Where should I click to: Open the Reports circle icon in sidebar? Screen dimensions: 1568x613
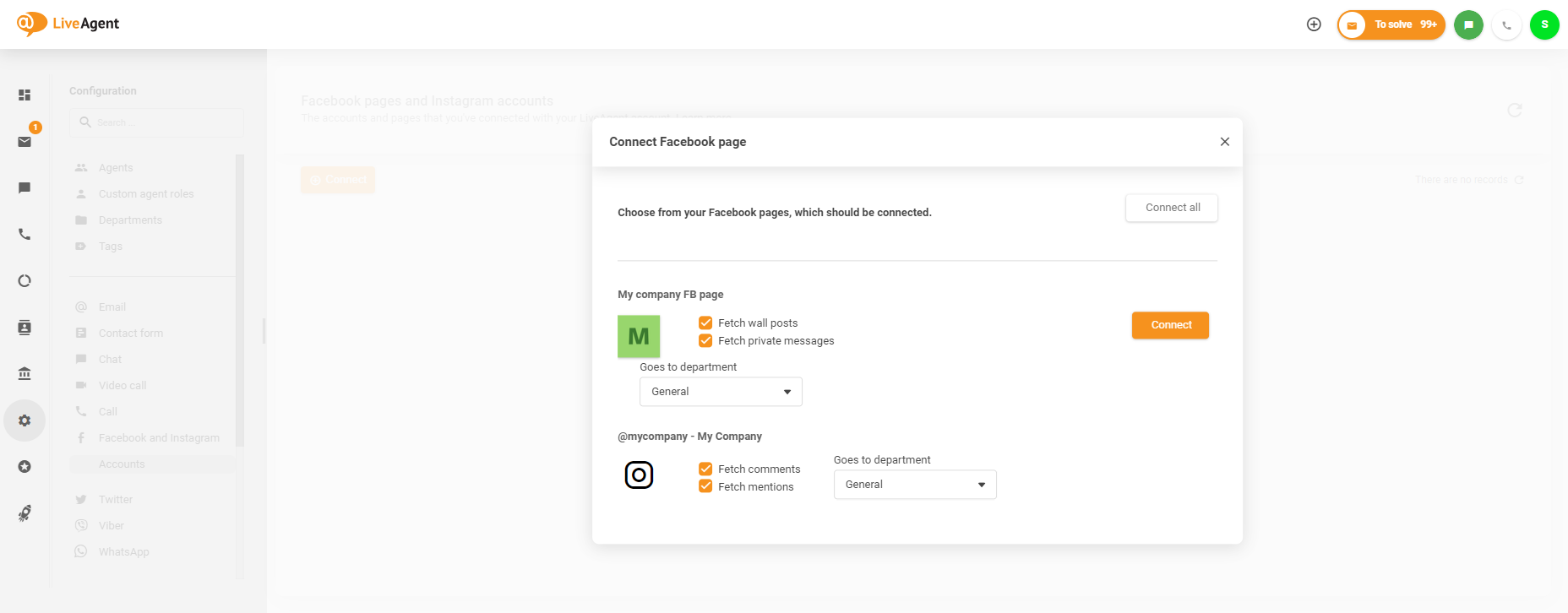[x=24, y=280]
